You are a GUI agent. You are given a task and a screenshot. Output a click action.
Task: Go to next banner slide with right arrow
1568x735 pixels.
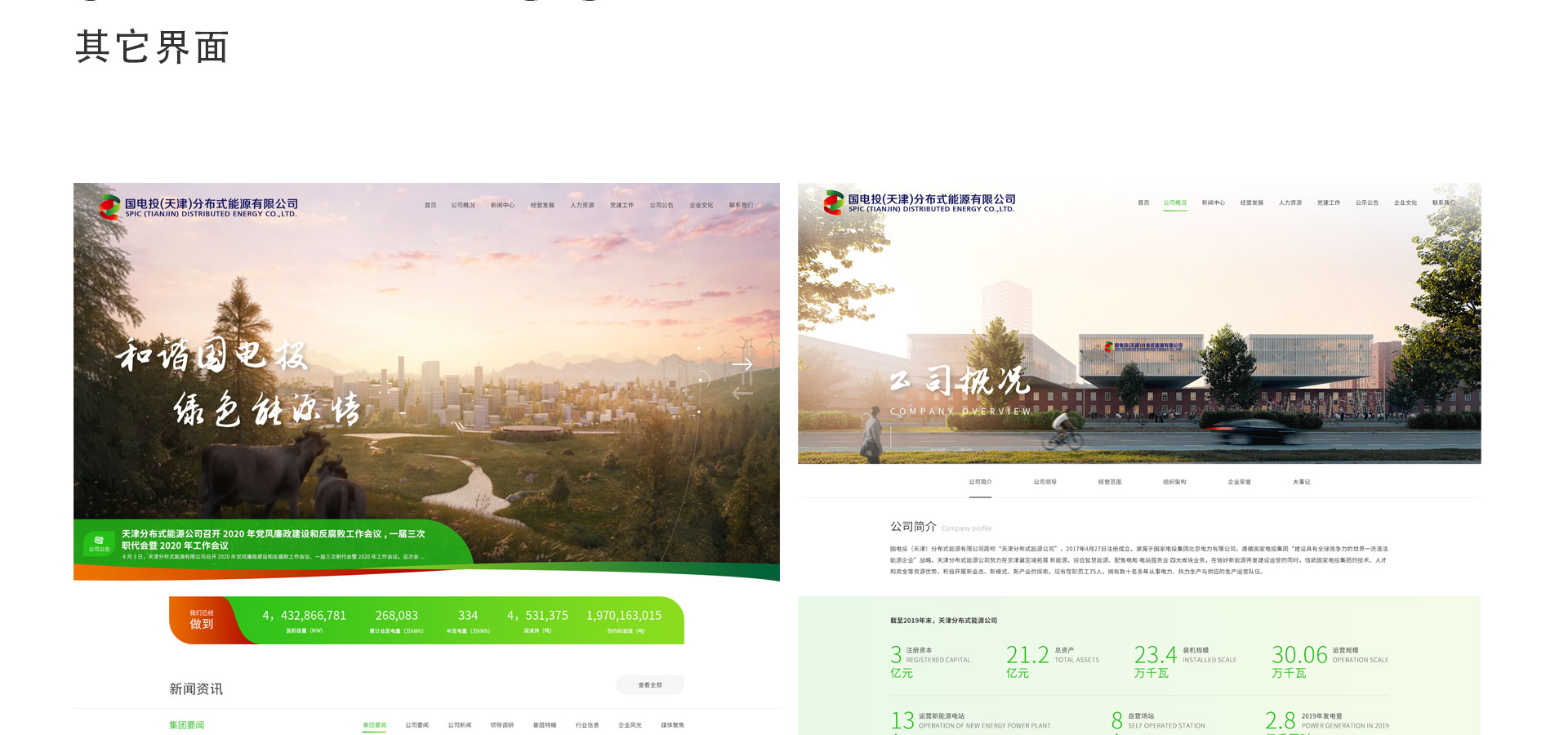(742, 365)
